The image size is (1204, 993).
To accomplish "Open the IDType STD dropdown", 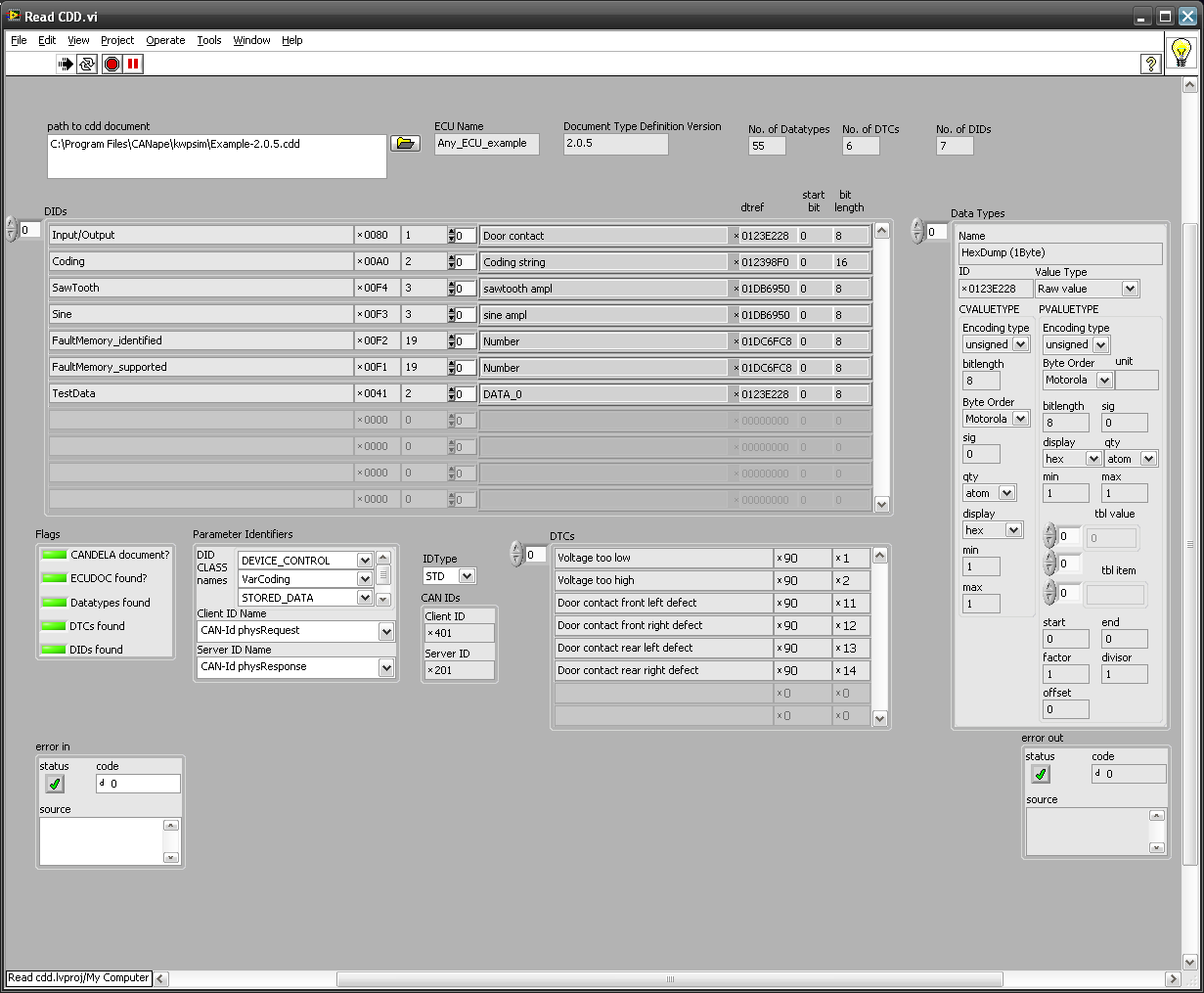I will tap(467, 576).
